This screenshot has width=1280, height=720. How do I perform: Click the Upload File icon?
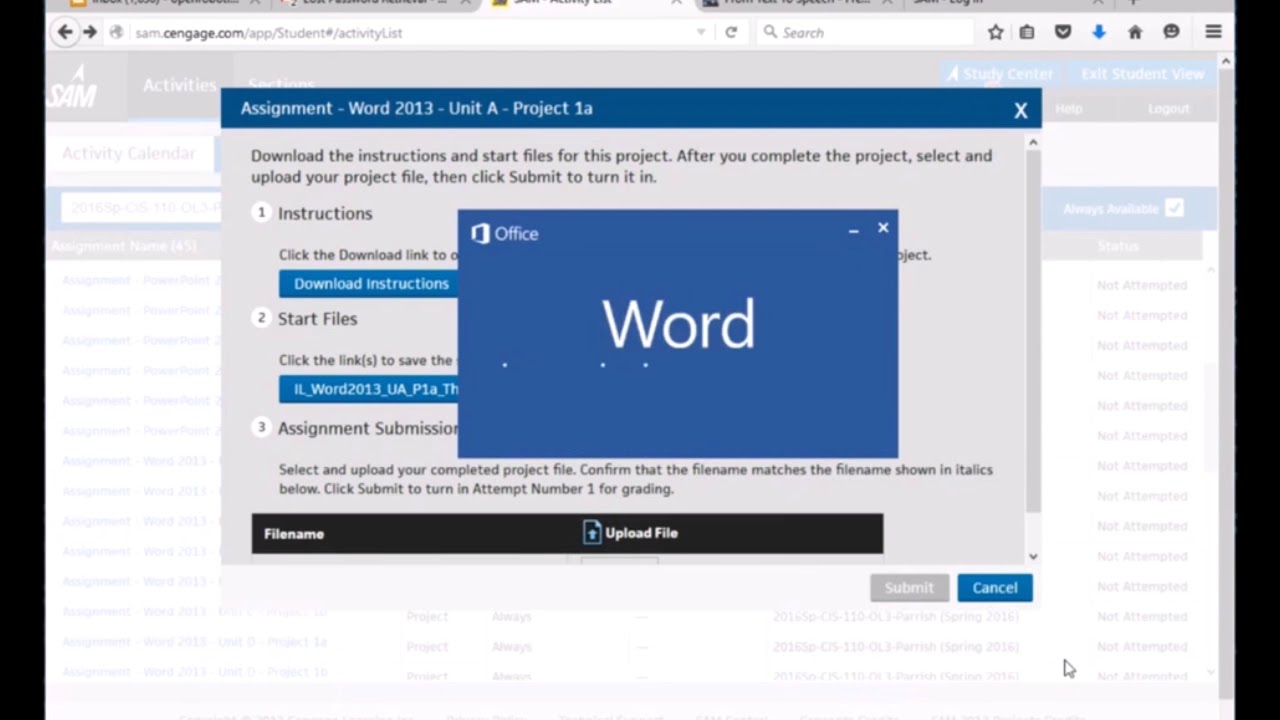592,532
